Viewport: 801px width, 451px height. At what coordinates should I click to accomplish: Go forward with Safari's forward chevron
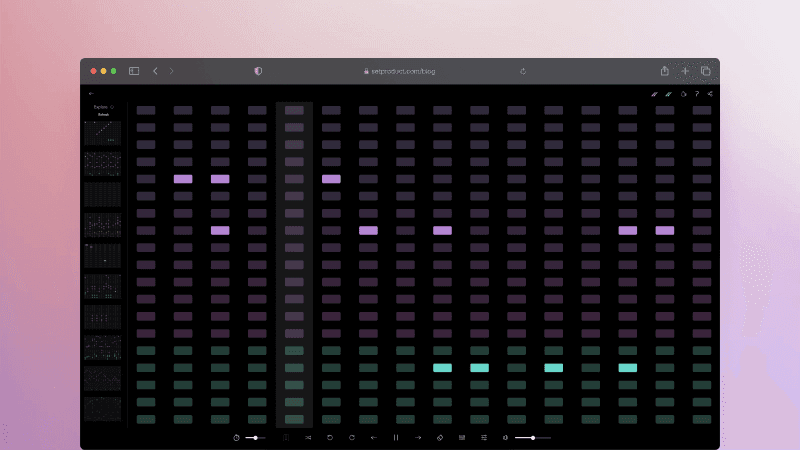(x=172, y=71)
